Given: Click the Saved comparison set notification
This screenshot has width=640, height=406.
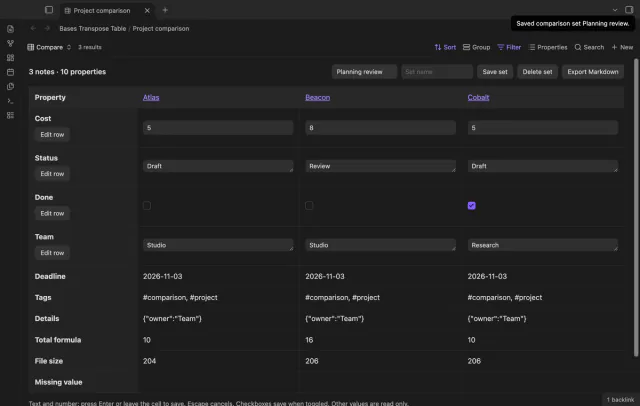Looking at the screenshot, I should pos(573,24).
